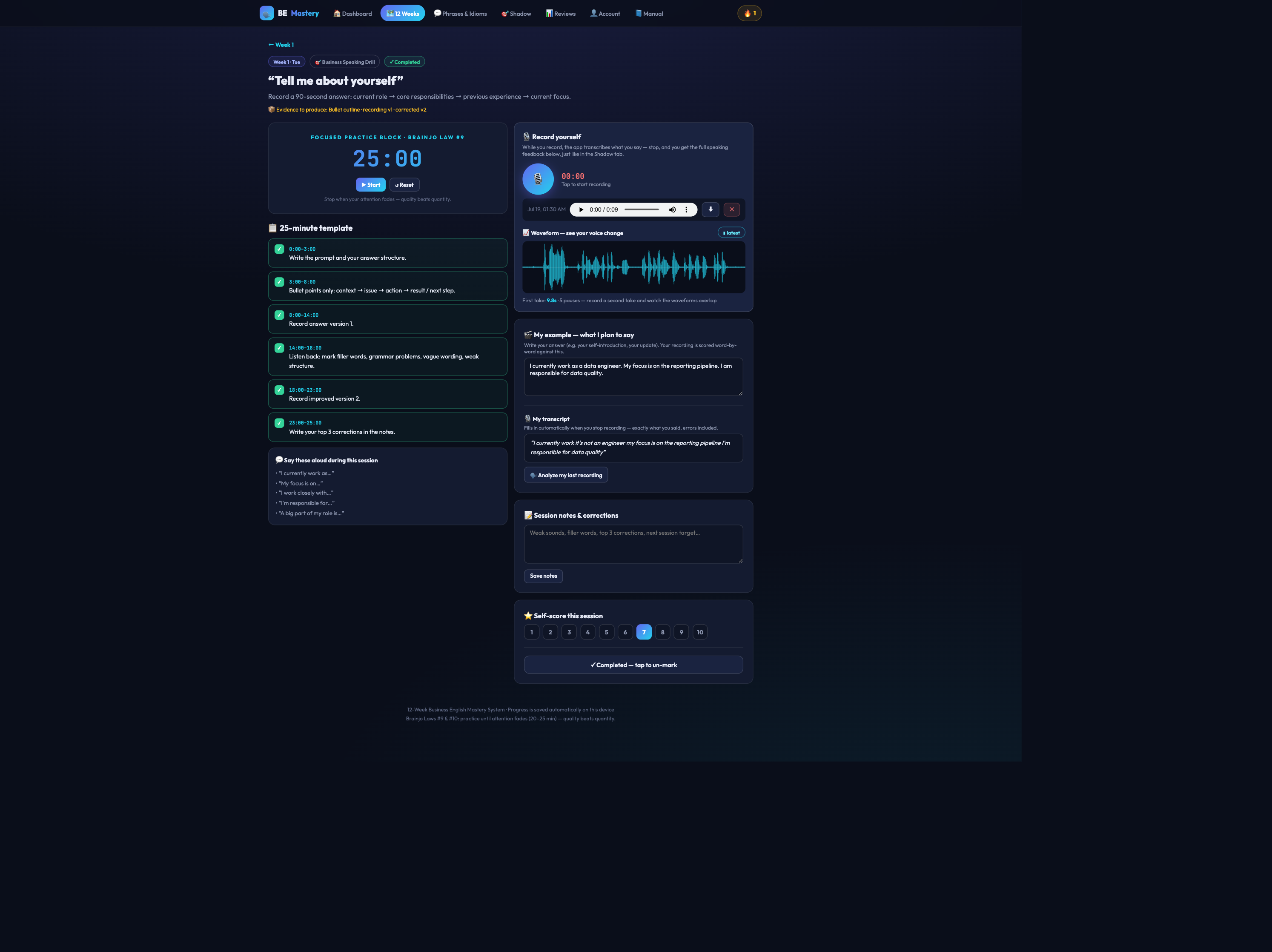Click the Jul 19, 01:30 AM recording timestamp

(x=546, y=209)
